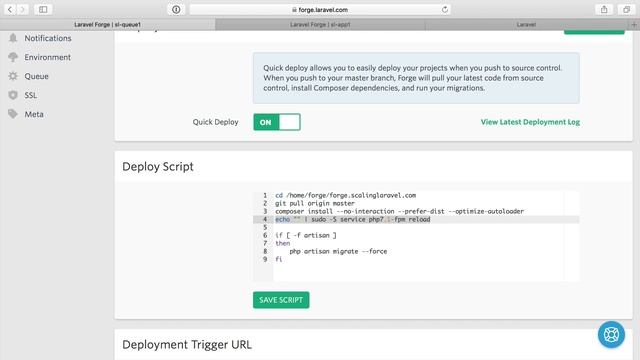Screen dimensions: 640x360
Task: Turn off the Quick Deploy switch
Action: [x=277, y=122]
